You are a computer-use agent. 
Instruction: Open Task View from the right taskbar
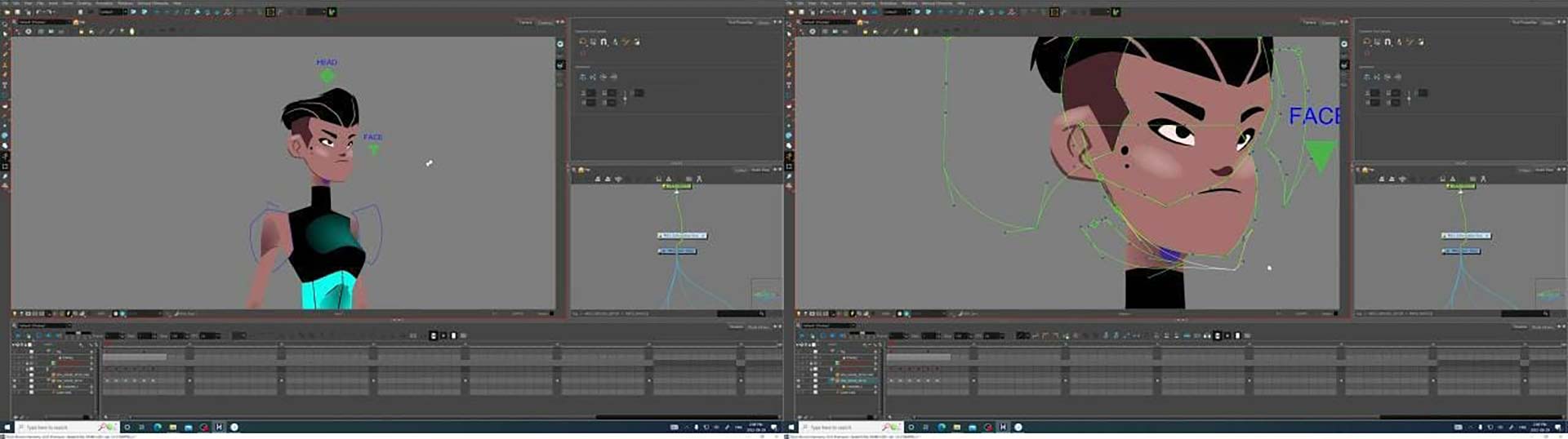926,427
